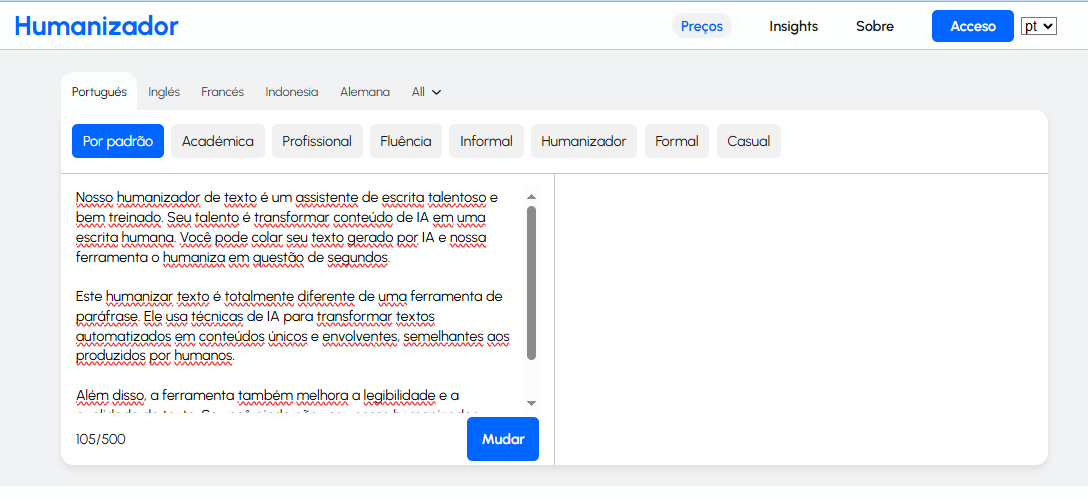Open the Sobre page link
This screenshot has height=498, width=1088.
[x=874, y=26]
